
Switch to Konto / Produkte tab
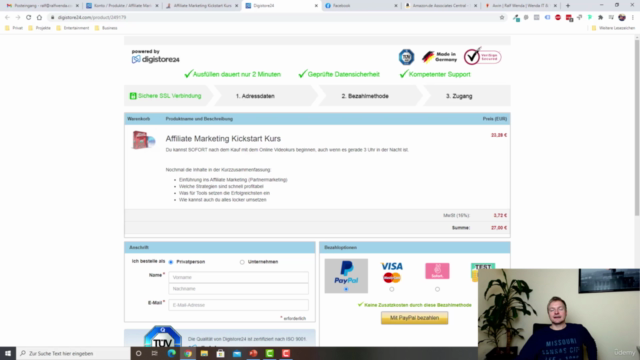[122, 6]
